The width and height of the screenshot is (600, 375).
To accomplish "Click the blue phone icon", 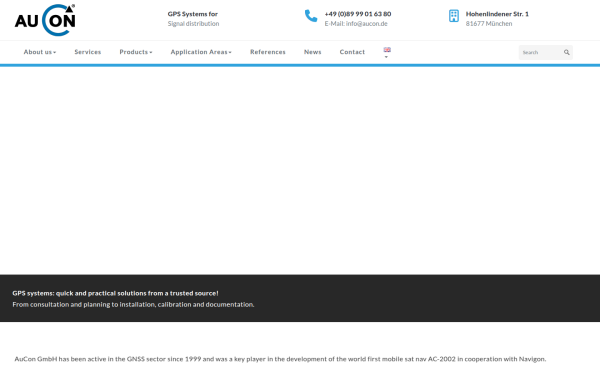I will tap(311, 16).
